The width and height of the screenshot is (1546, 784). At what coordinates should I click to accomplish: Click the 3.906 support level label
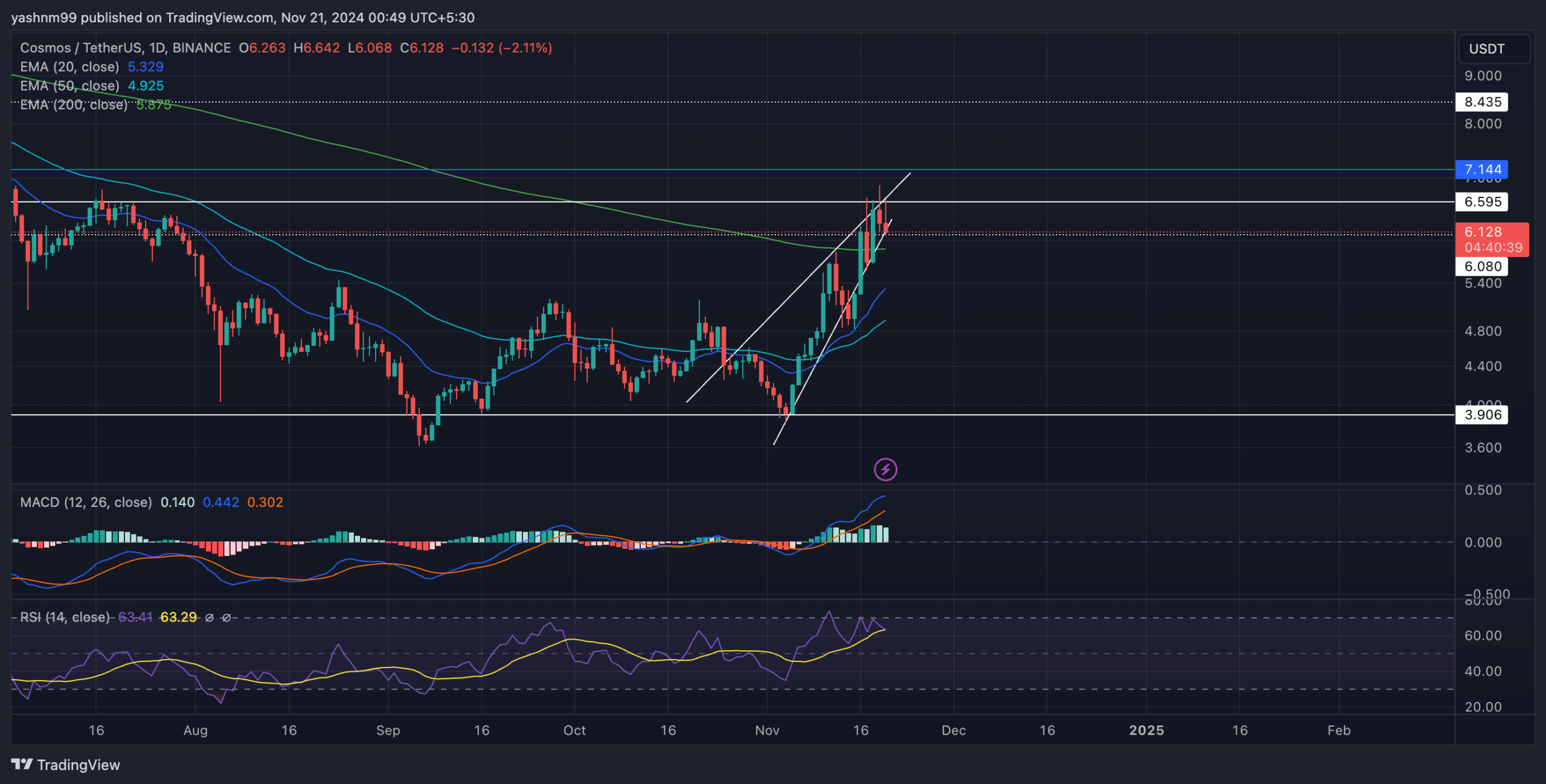(1482, 415)
